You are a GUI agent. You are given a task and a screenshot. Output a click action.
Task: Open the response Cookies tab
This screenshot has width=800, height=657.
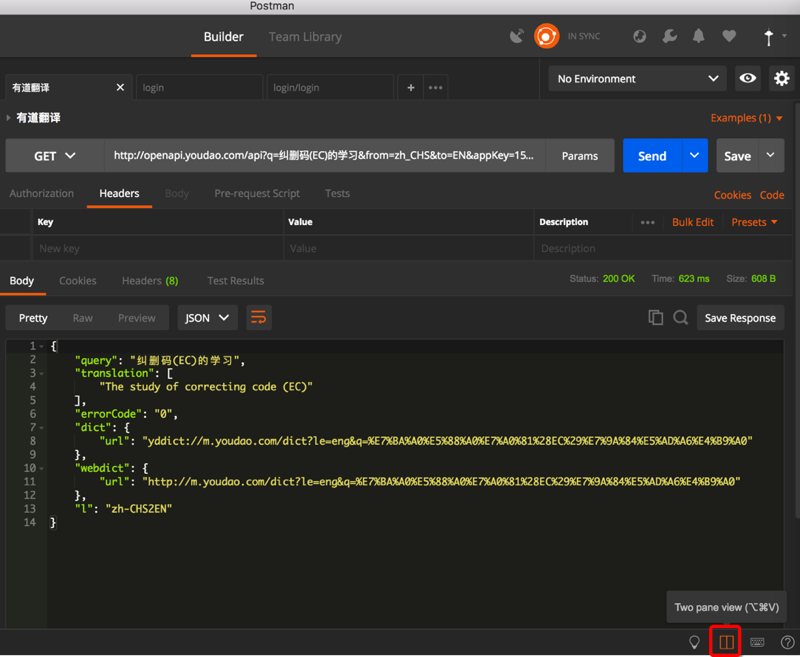point(78,281)
